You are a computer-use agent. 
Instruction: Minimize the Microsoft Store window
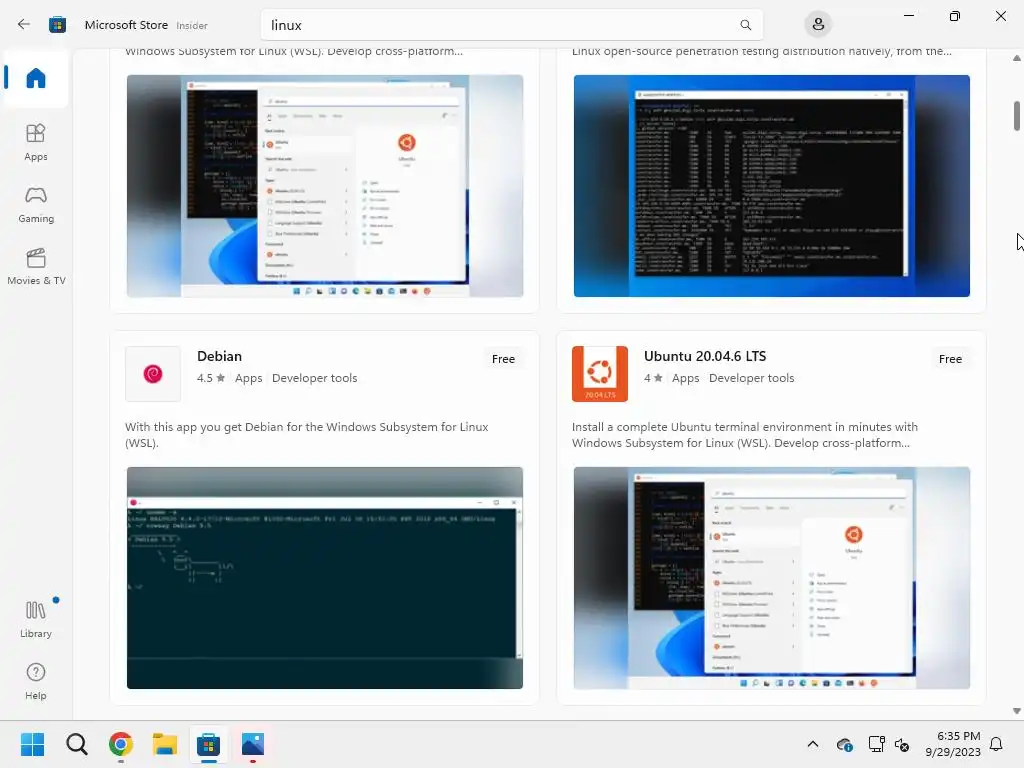908,16
